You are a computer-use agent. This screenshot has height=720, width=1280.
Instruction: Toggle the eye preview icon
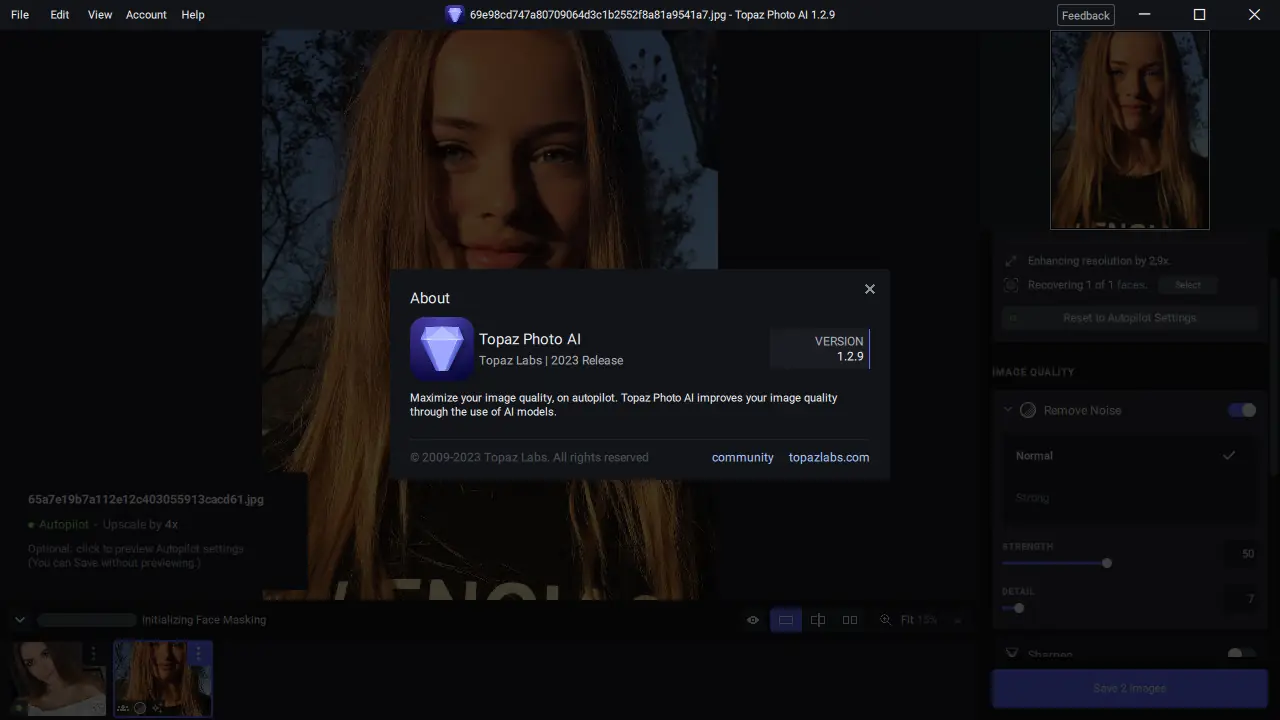753,620
